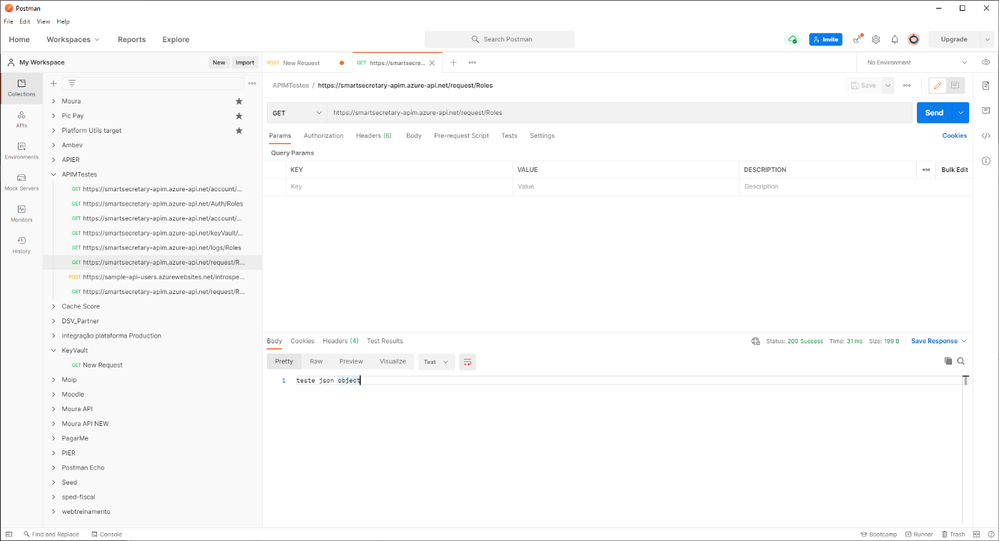This screenshot has height=541, width=999.
Task: Open the Cookies link
Action: [954, 136]
